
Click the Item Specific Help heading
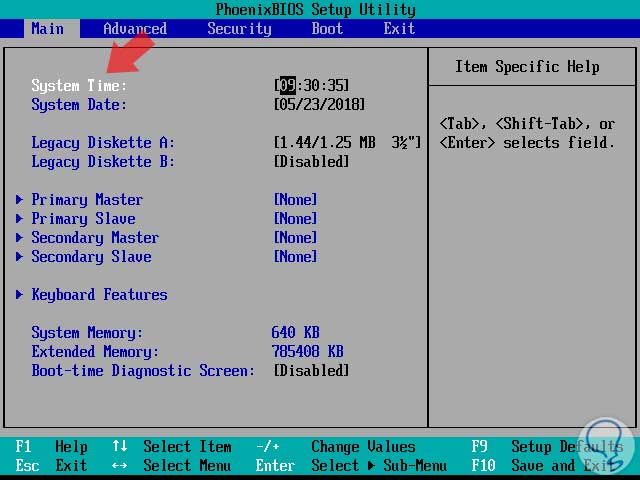527,67
